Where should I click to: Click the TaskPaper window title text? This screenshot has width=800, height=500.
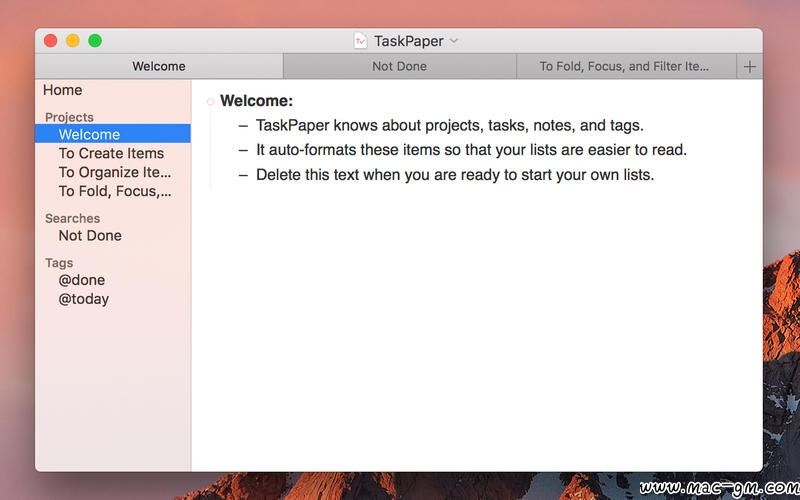[408, 41]
